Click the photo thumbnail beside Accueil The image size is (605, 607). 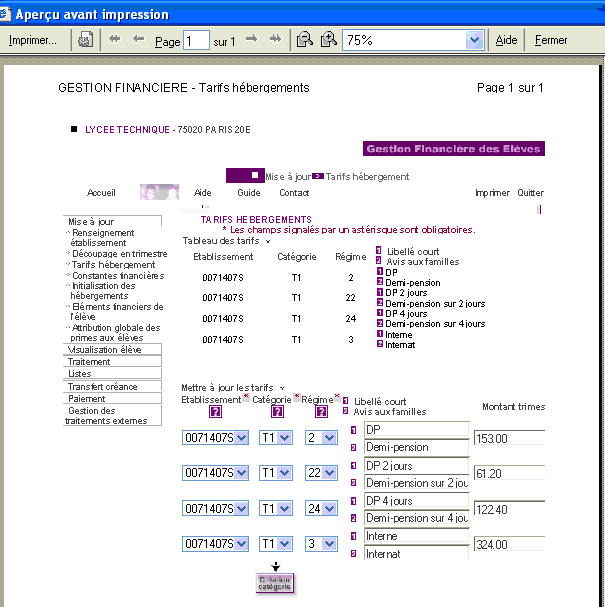(x=159, y=192)
